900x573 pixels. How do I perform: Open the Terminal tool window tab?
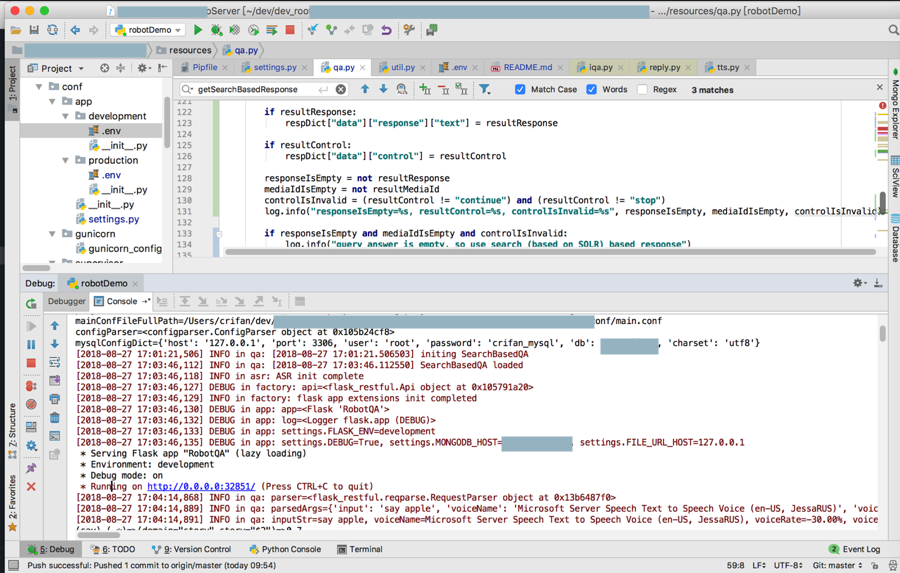coord(360,549)
